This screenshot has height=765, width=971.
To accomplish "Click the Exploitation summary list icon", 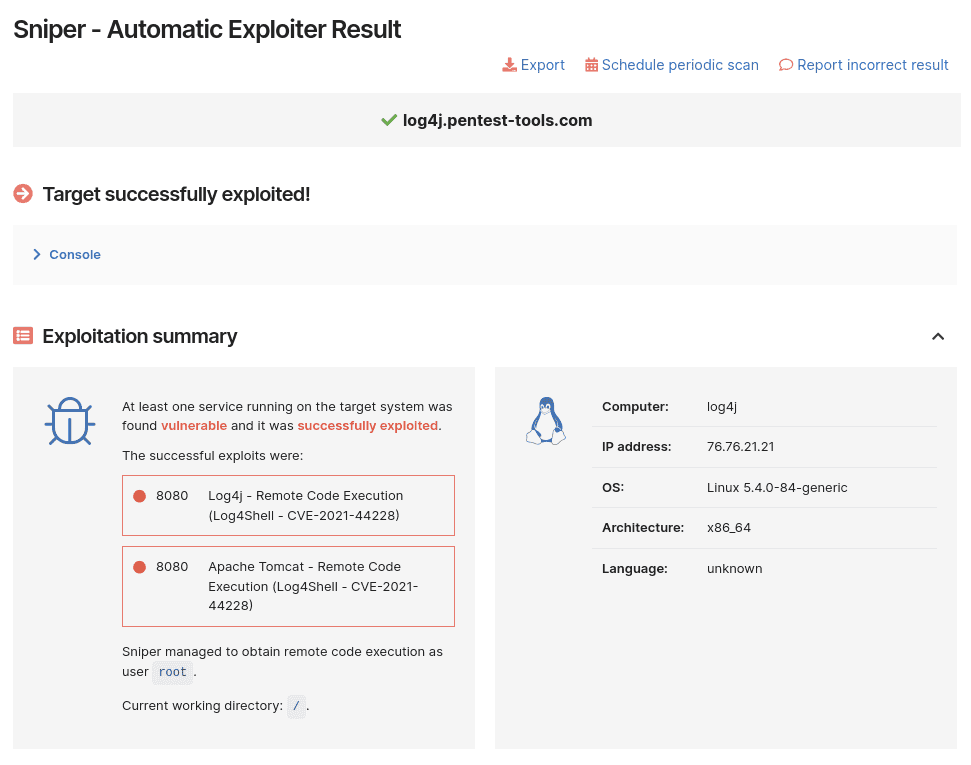I will click(x=23, y=335).
